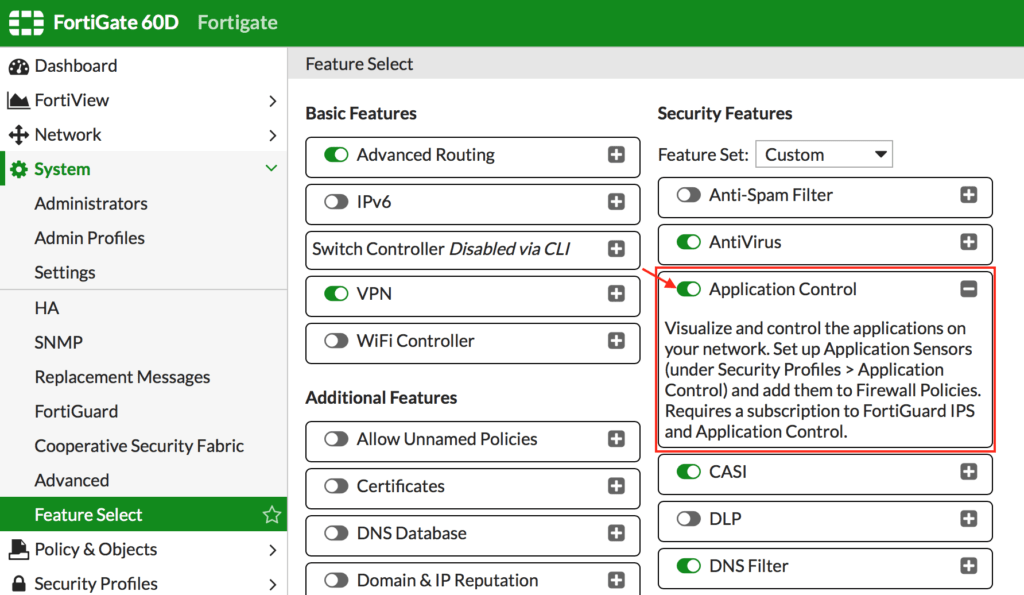Expand the AntiVirus feature details
The height and width of the screenshot is (595, 1024).
coord(968,242)
